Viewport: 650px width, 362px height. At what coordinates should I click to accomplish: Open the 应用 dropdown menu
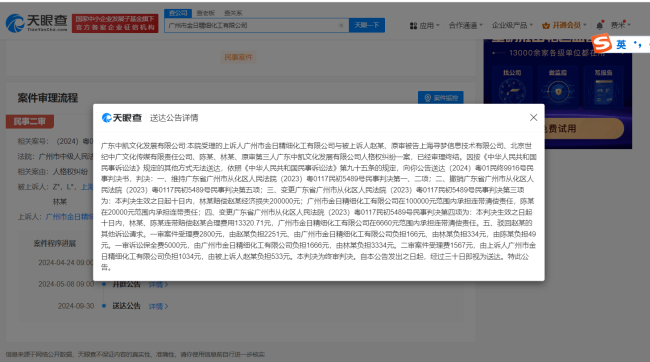coord(424,26)
